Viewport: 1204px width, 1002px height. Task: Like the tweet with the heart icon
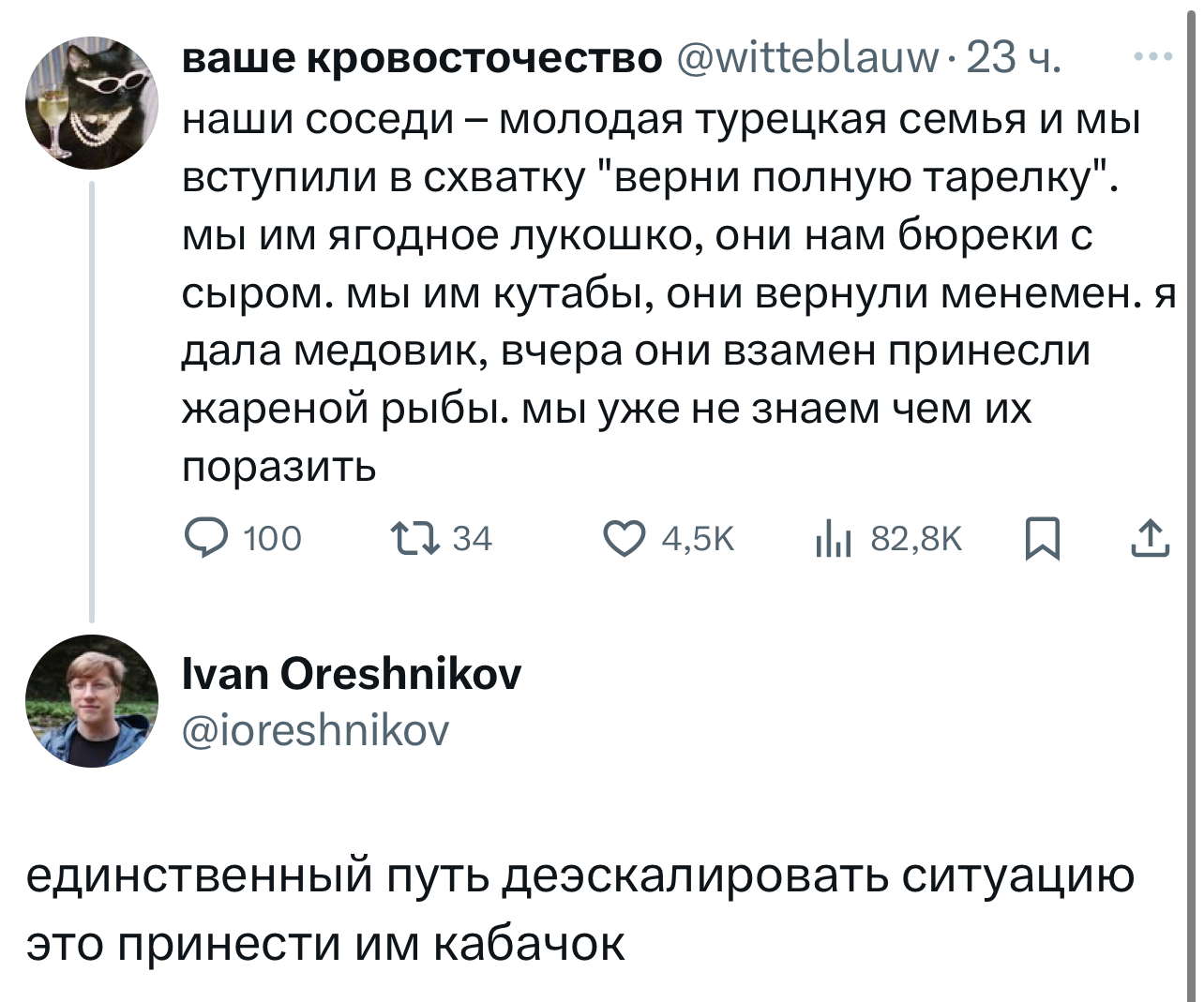(624, 539)
